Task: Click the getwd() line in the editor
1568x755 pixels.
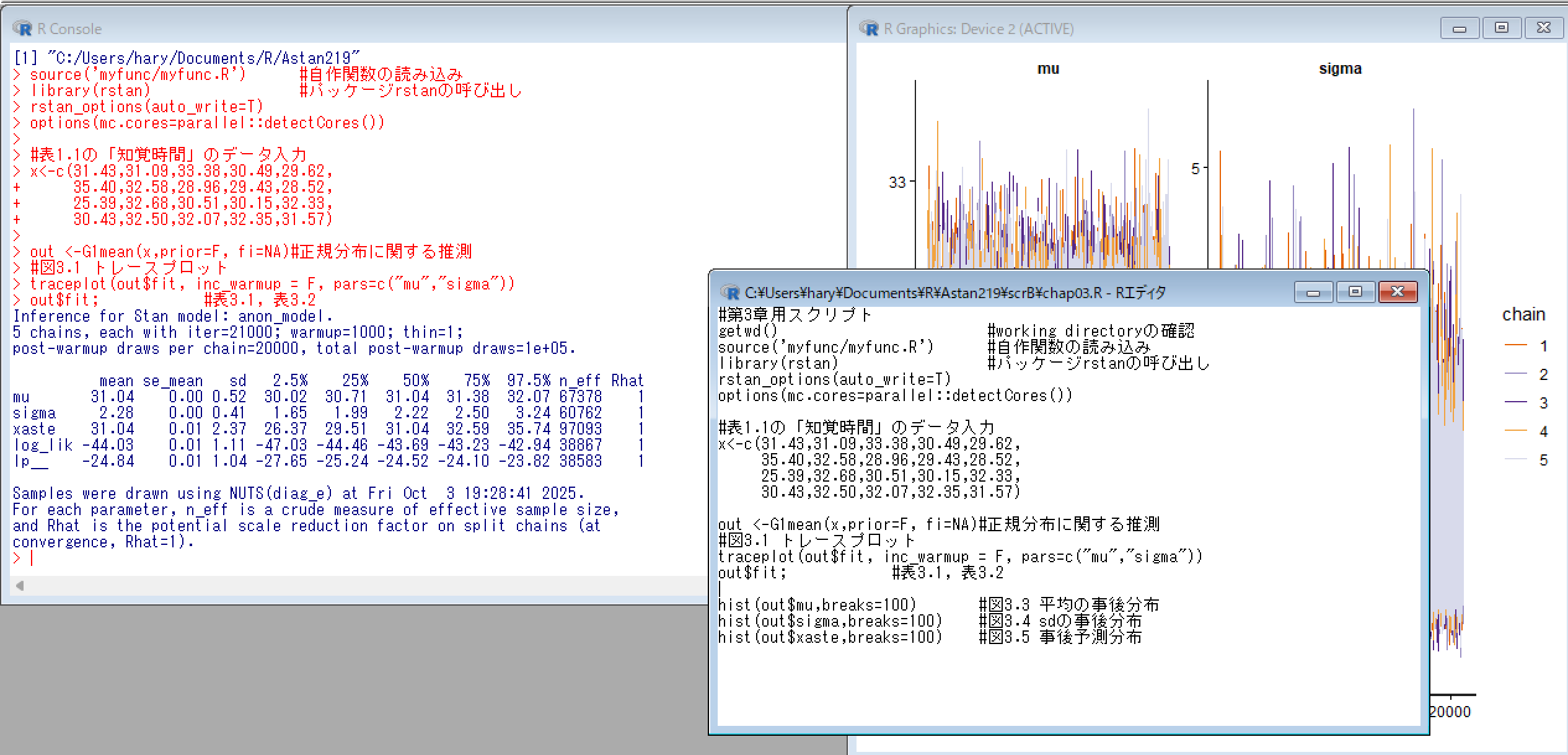Action: [747, 331]
